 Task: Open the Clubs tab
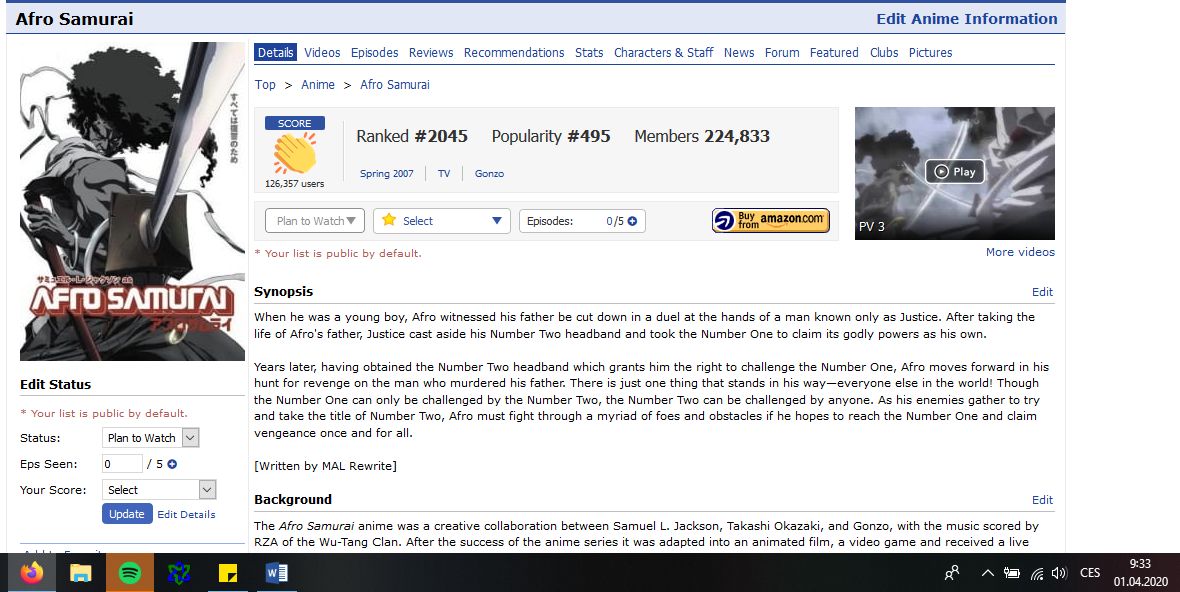point(884,53)
